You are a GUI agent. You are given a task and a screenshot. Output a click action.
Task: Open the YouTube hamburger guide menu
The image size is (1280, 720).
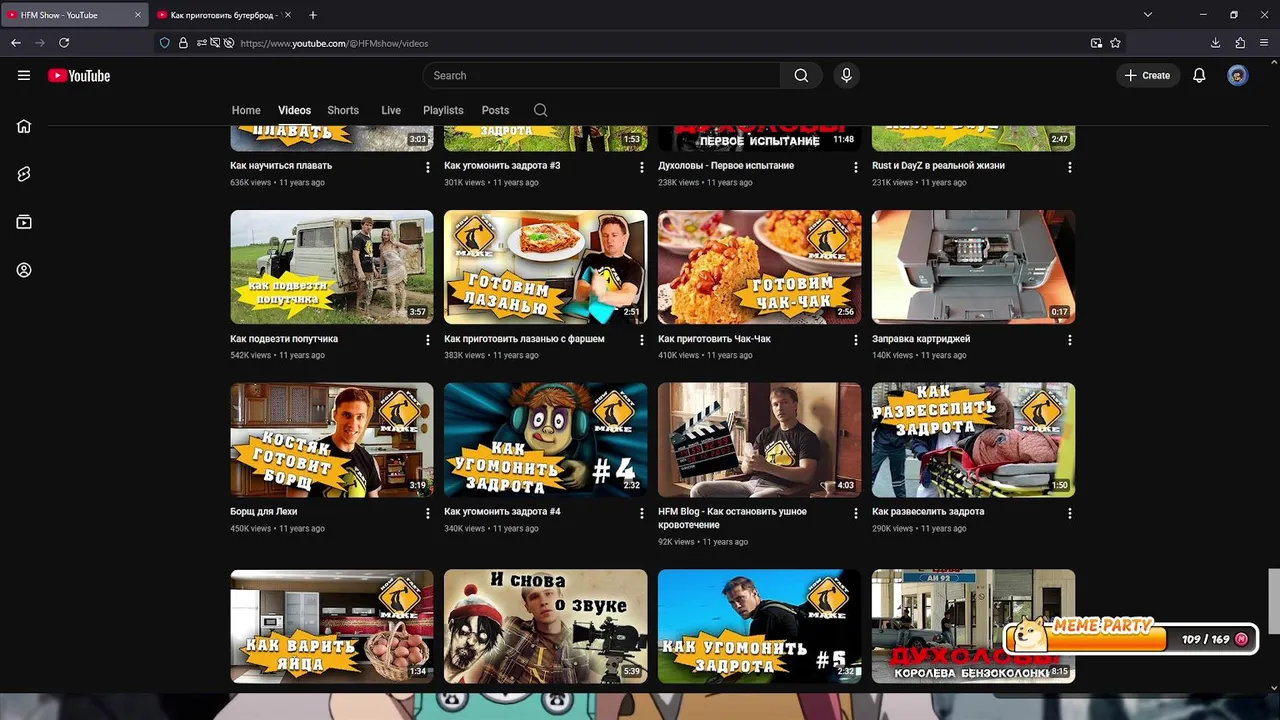pyautogui.click(x=24, y=75)
